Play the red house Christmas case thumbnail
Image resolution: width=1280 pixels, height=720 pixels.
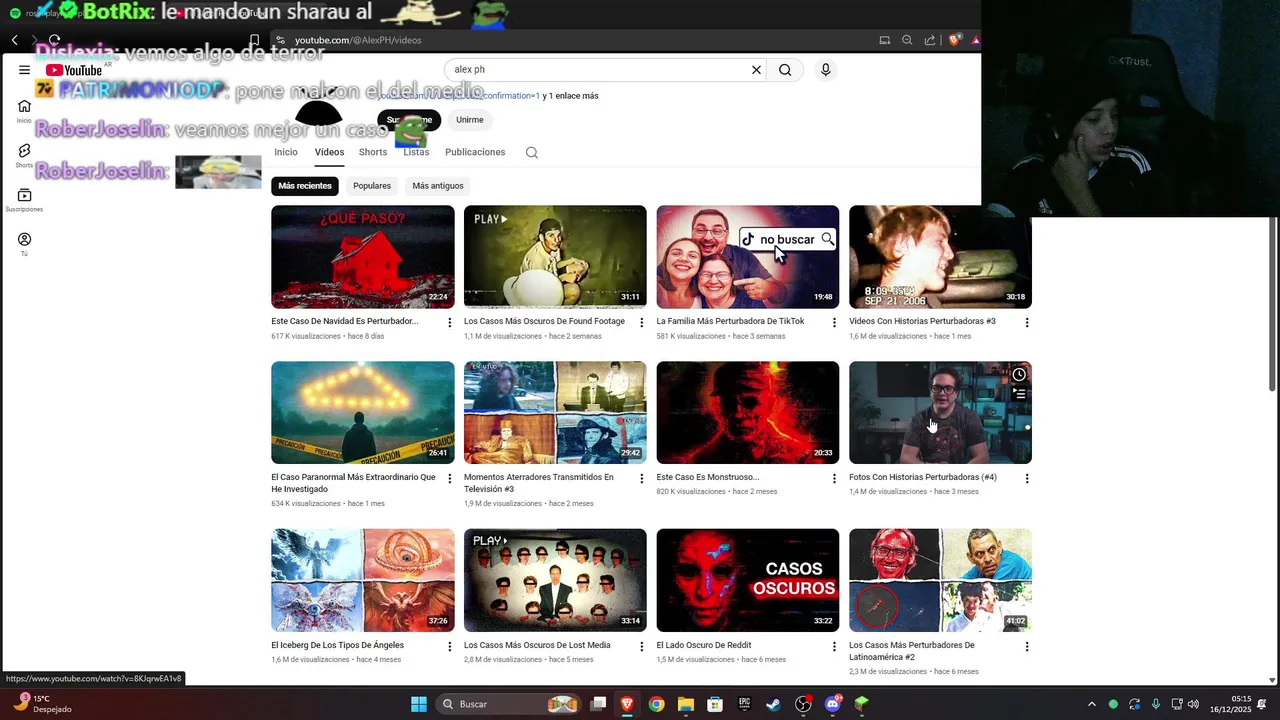click(x=363, y=257)
